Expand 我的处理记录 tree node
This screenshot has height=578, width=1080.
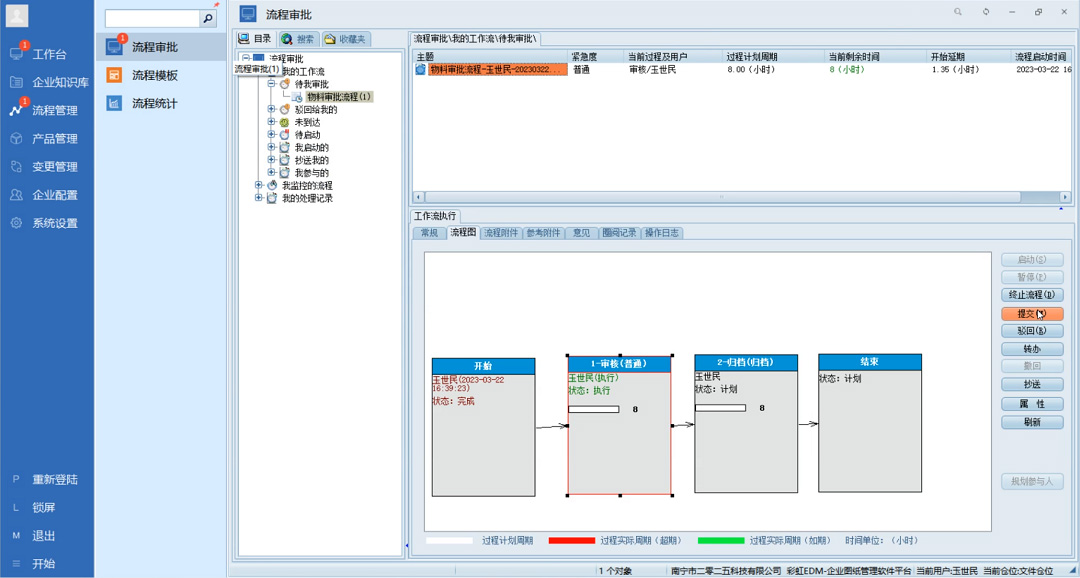[x=259, y=198]
